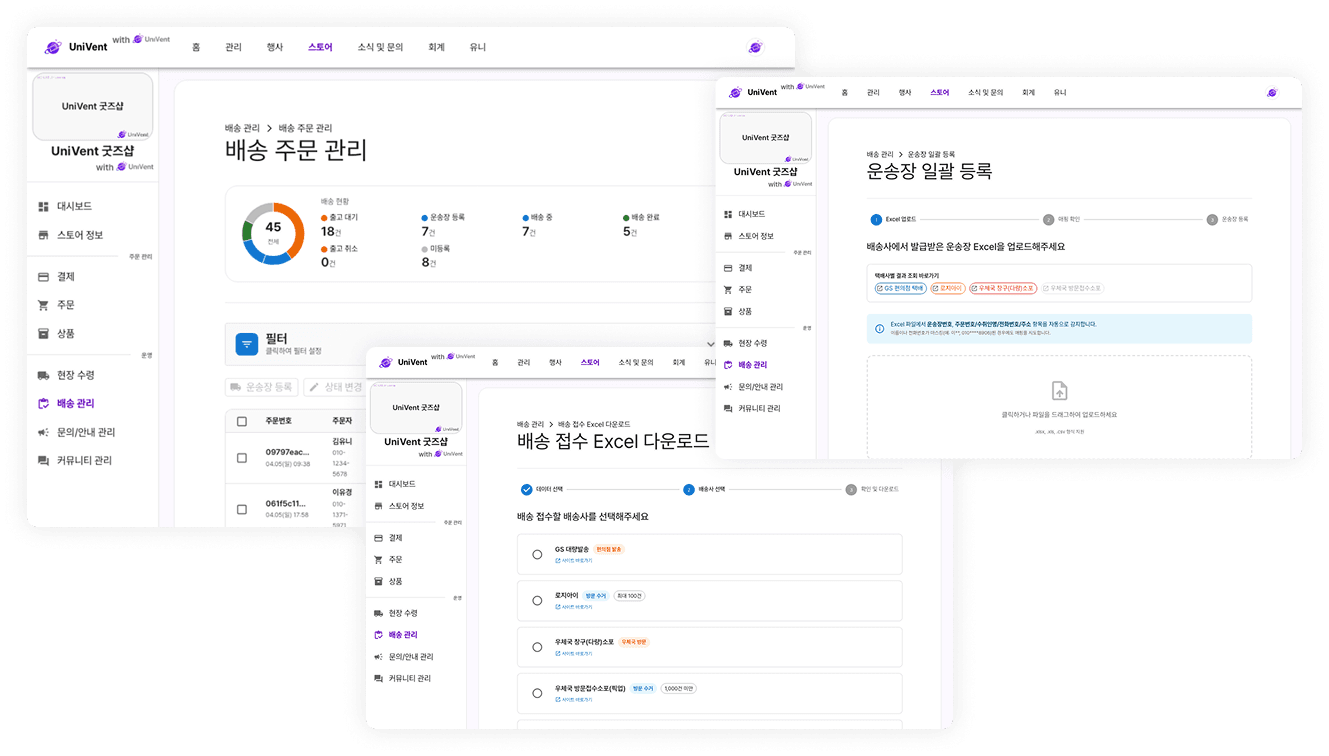The width and height of the screenshot is (1329, 756).
Task: Tick the checkbox for order 09797eac
Action: tap(242, 457)
